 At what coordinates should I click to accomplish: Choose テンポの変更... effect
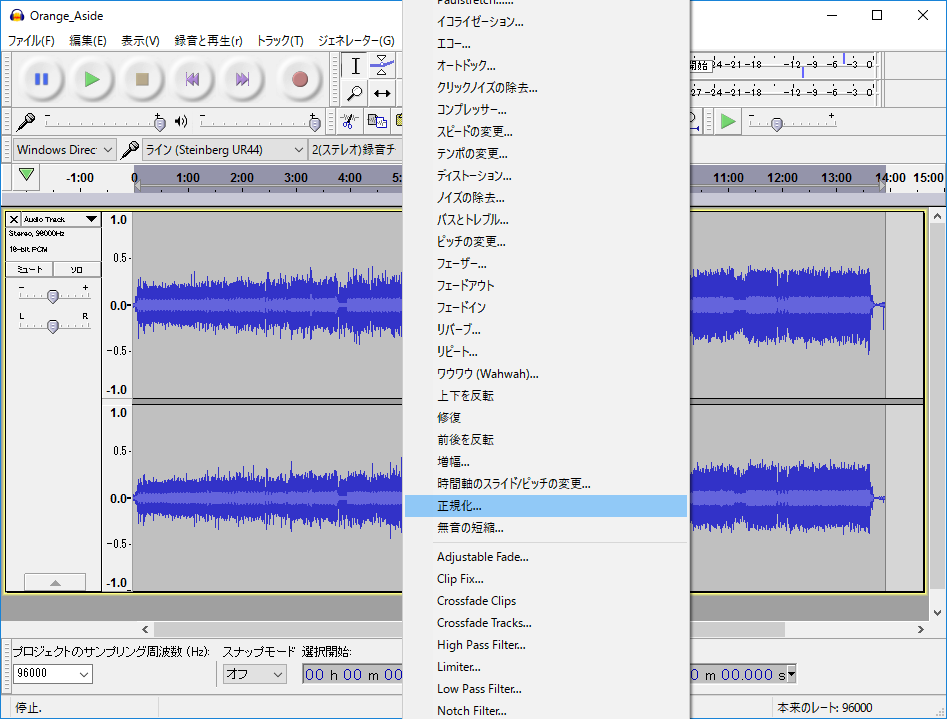tap(546, 153)
